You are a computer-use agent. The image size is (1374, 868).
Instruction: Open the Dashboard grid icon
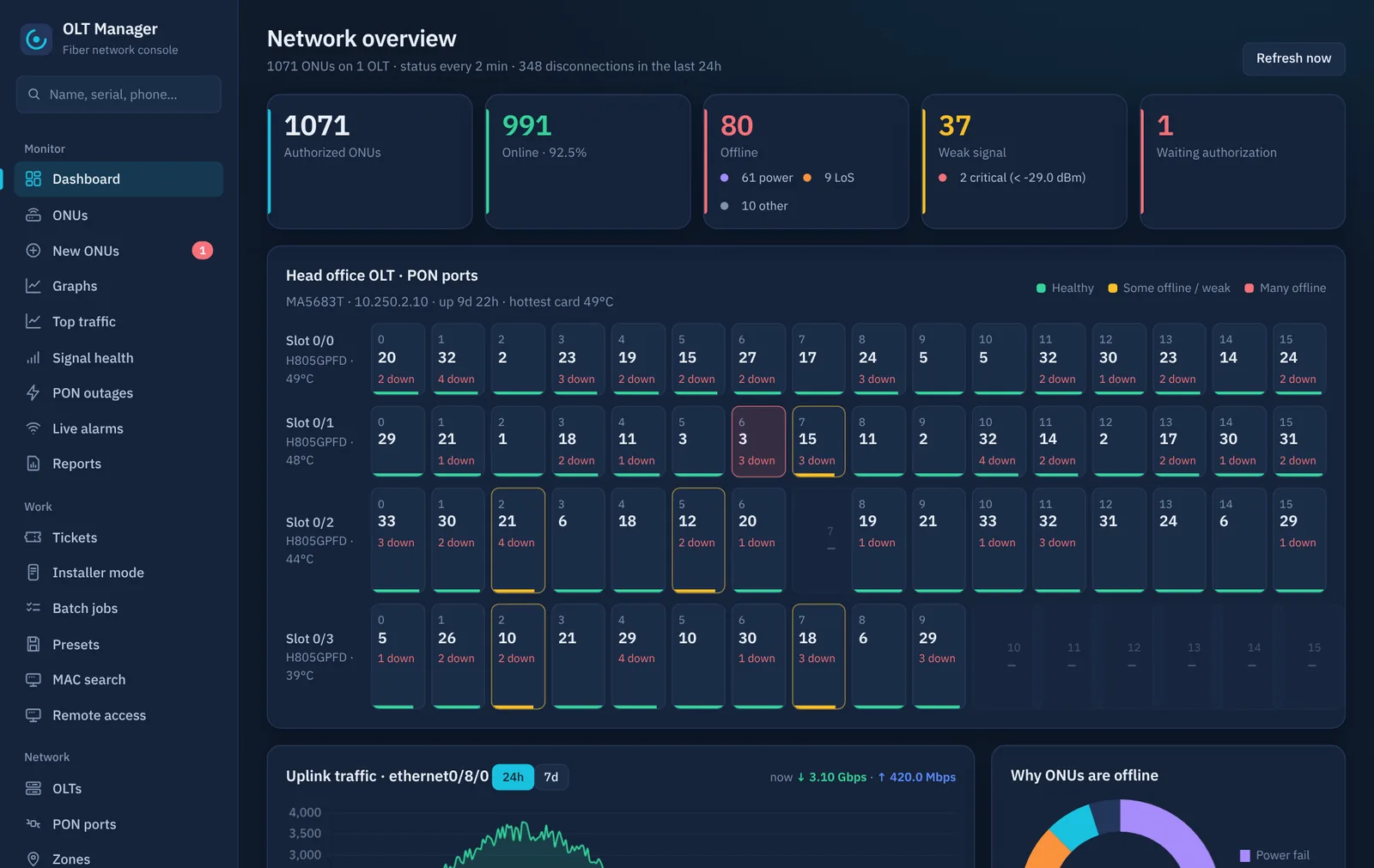click(33, 179)
